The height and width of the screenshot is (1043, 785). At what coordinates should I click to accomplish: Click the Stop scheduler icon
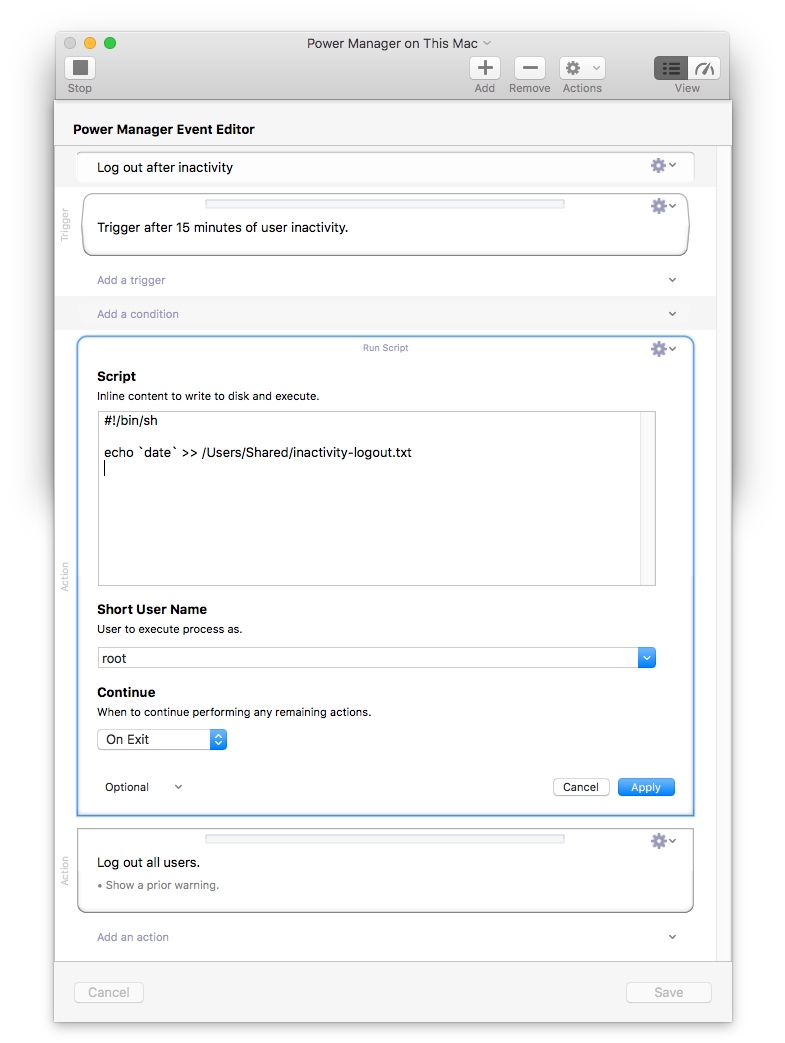[80, 68]
